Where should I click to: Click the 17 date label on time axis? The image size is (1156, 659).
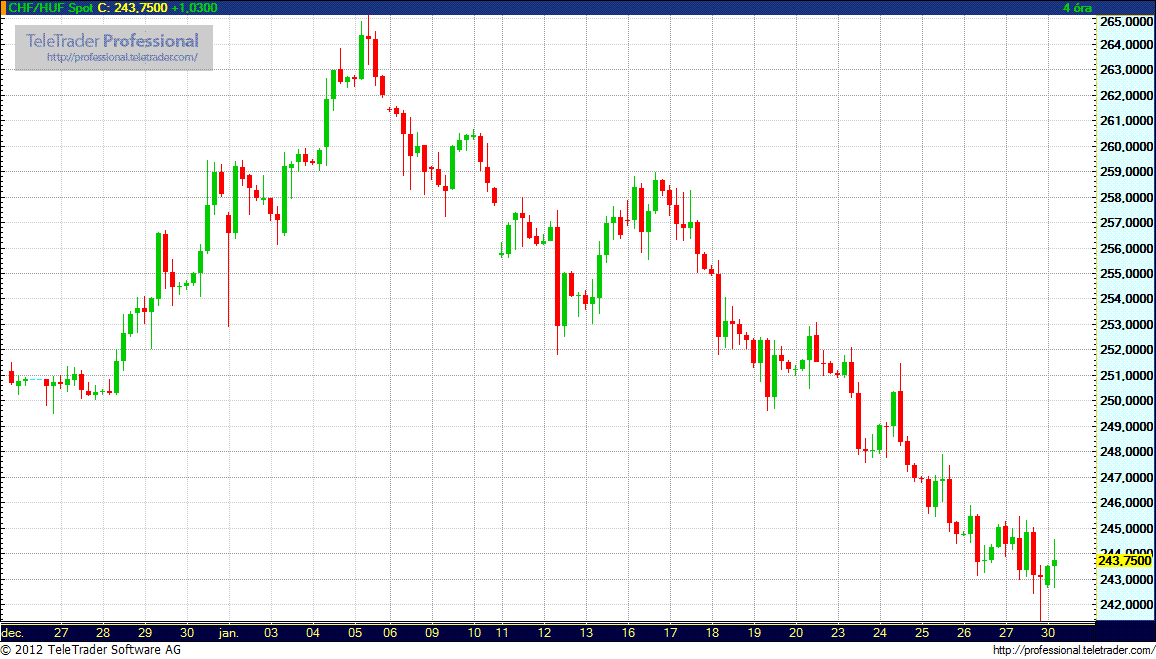point(671,632)
